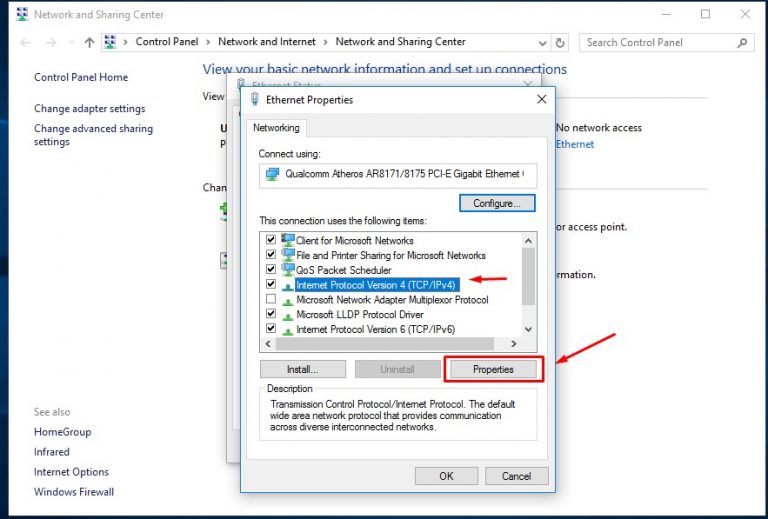The width and height of the screenshot is (768, 519).
Task: Open Internet Options link
Action: [x=71, y=472]
